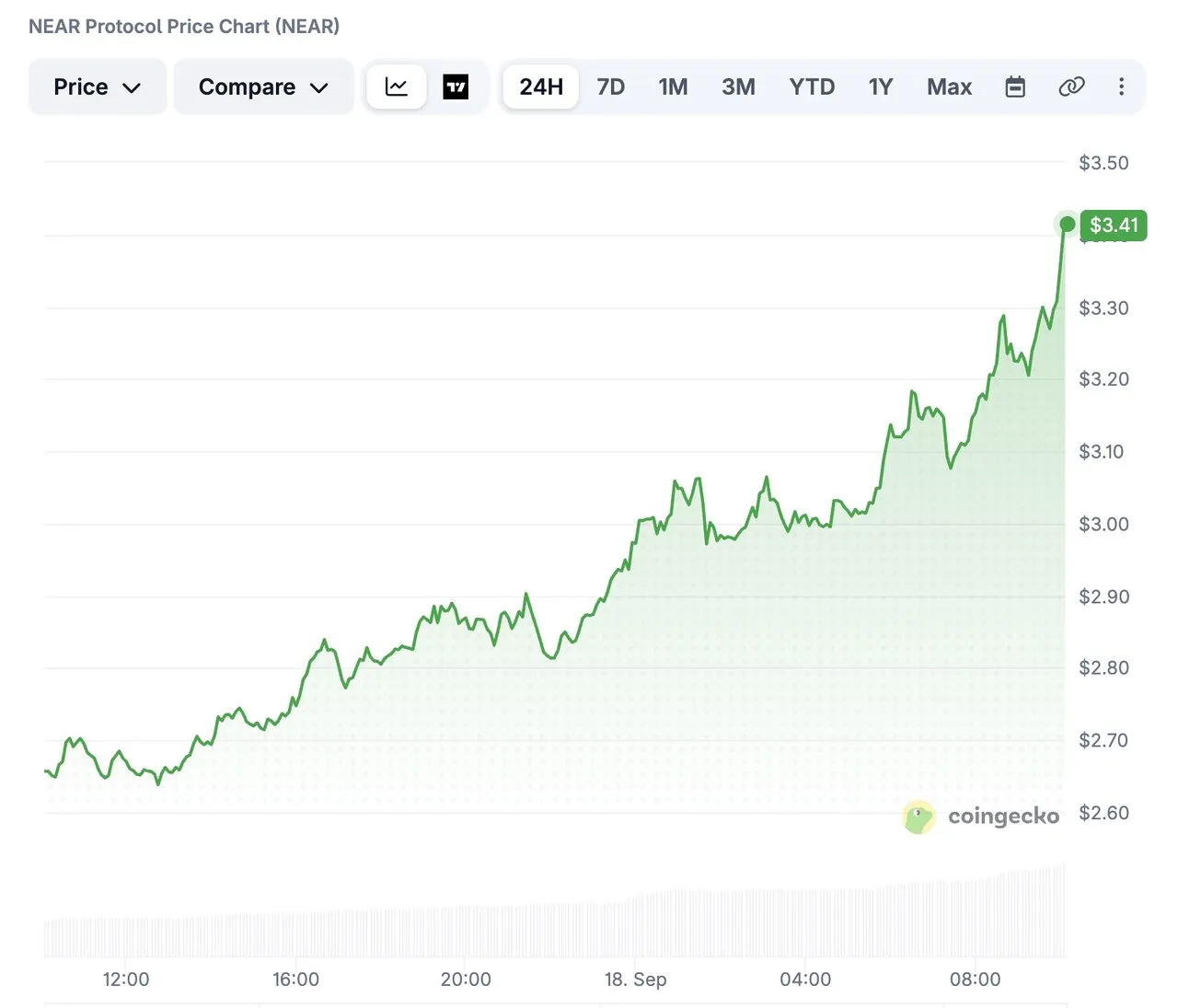Switch to the 3M range tab

coord(738,87)
